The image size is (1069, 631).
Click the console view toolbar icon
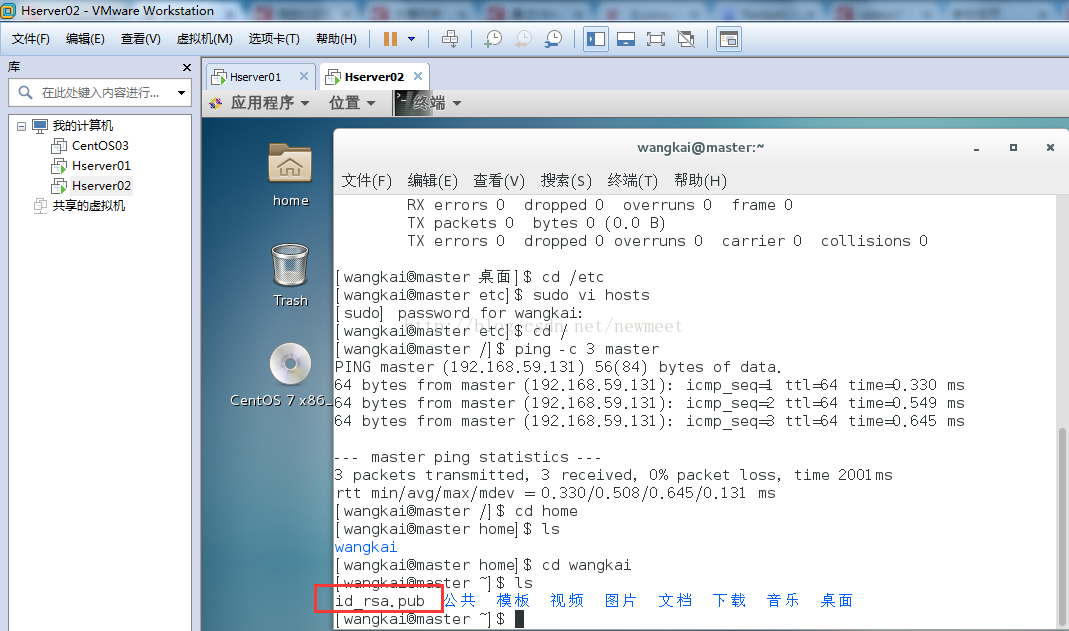coord(729,39)
